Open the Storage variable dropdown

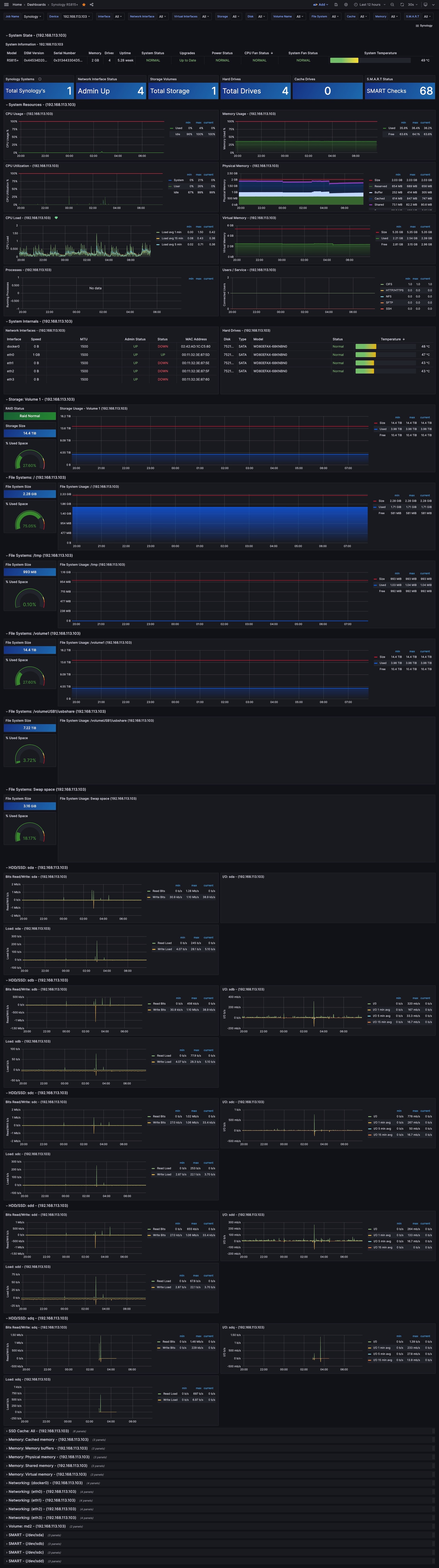click(236, 16)
